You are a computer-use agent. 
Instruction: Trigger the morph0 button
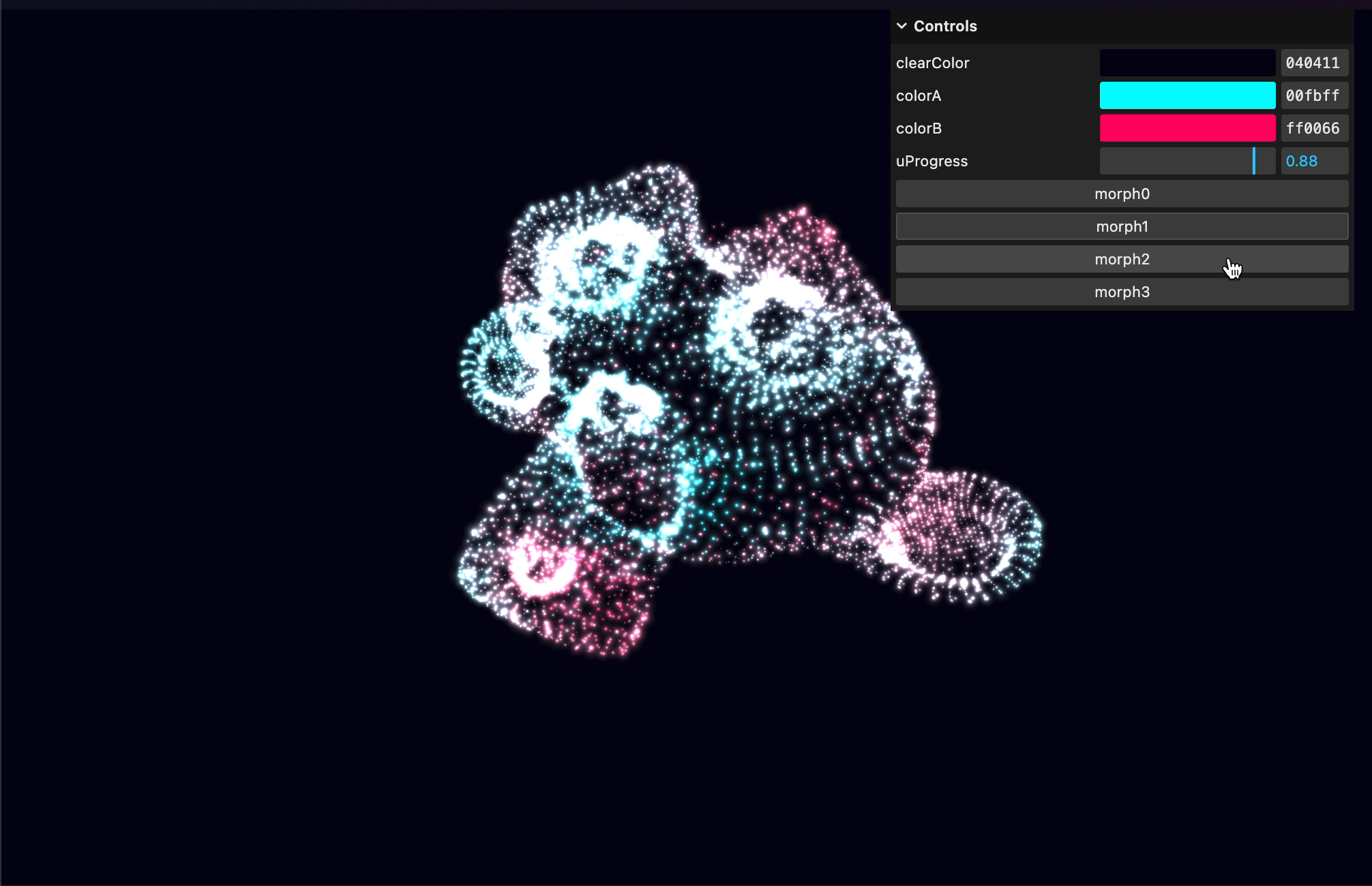coord(1122,194)
